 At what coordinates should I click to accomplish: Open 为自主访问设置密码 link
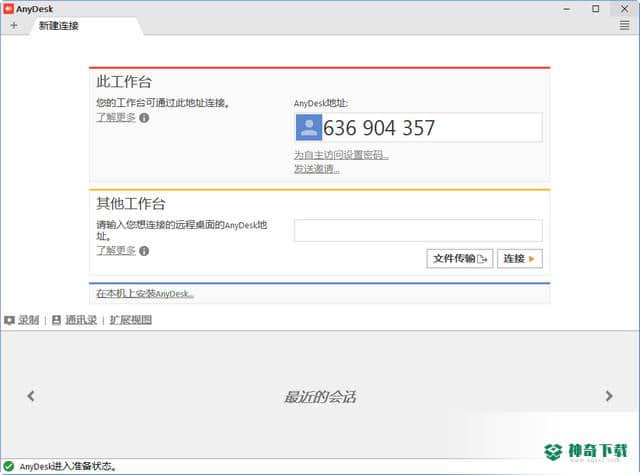click(x=341, y=155)
